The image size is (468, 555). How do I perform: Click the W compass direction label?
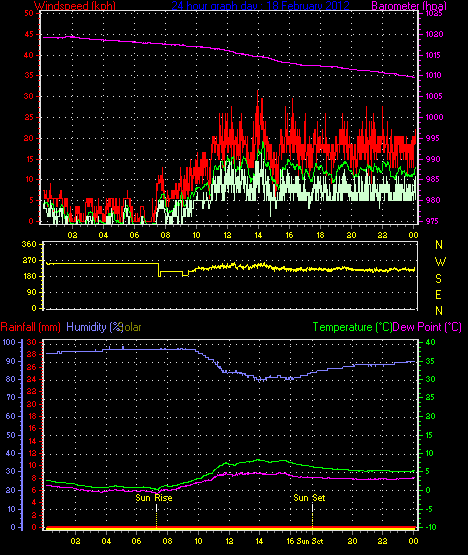coord(440,262)
